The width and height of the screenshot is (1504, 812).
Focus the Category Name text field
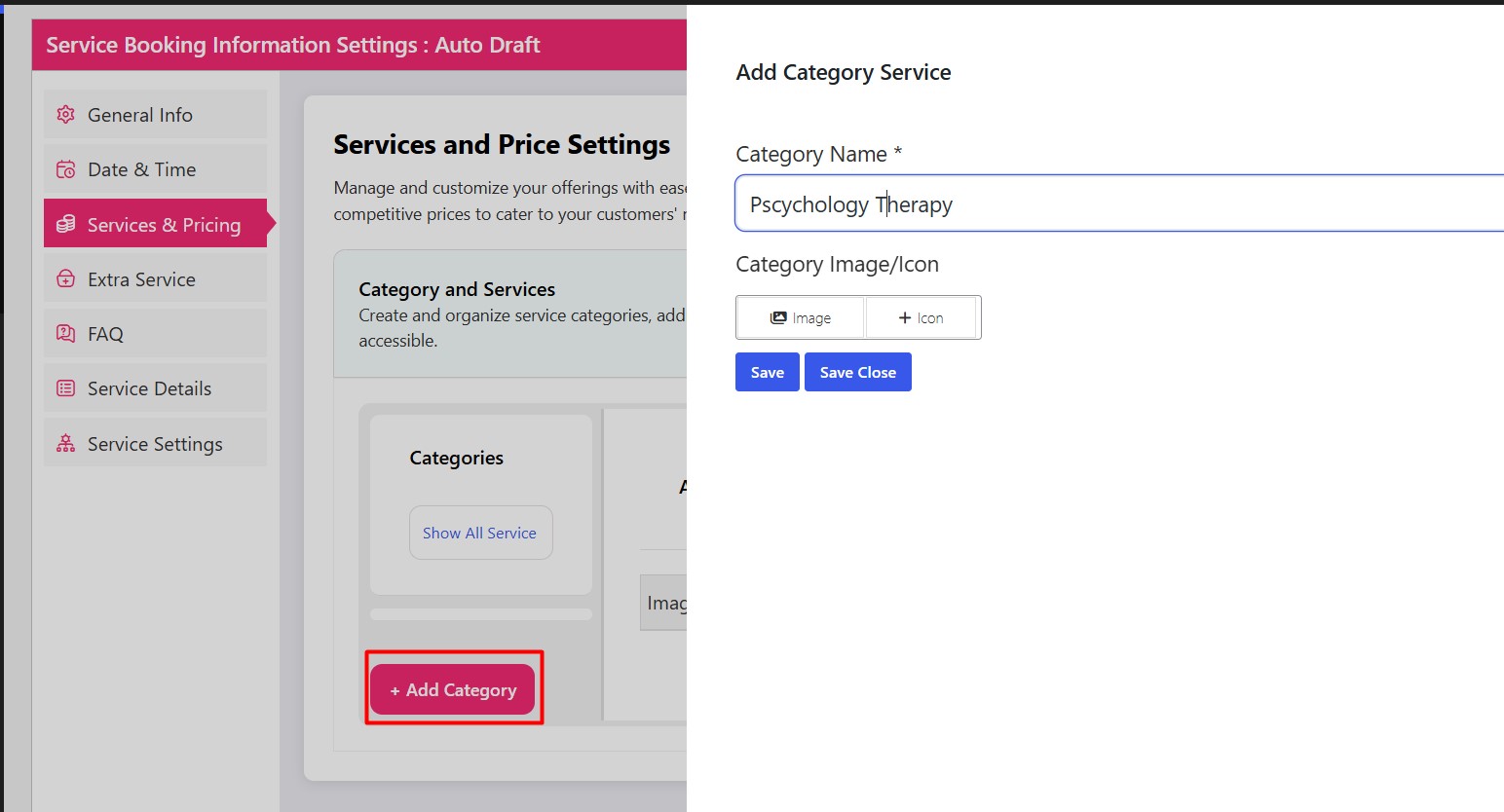coord(1120,204)
